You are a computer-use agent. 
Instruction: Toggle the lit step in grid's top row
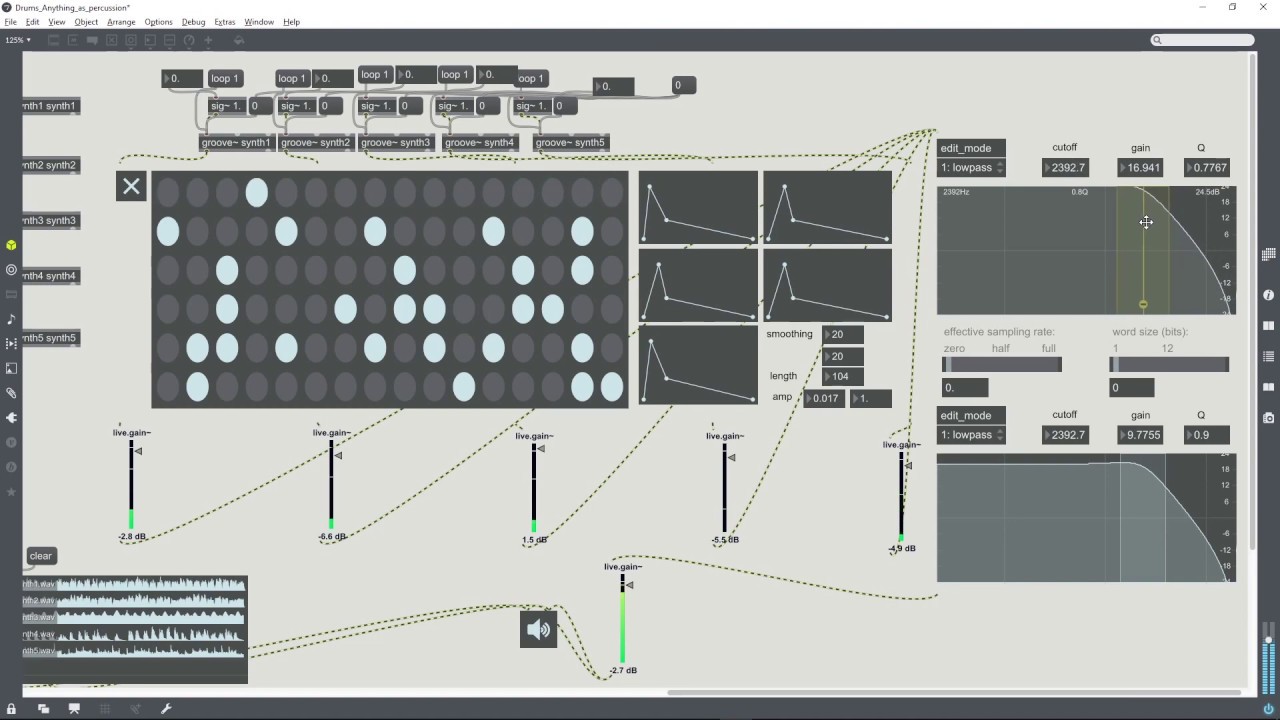[x=256, y=192]
